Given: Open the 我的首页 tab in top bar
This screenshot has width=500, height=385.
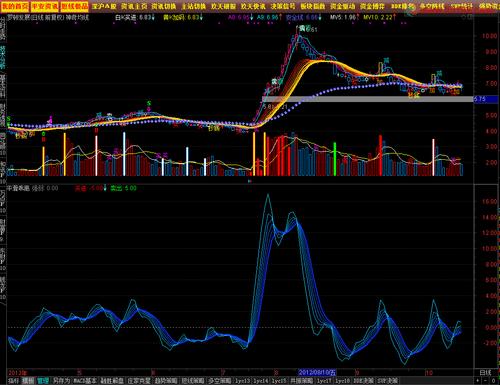Looking at the screenshot, I should click(15, 6).
